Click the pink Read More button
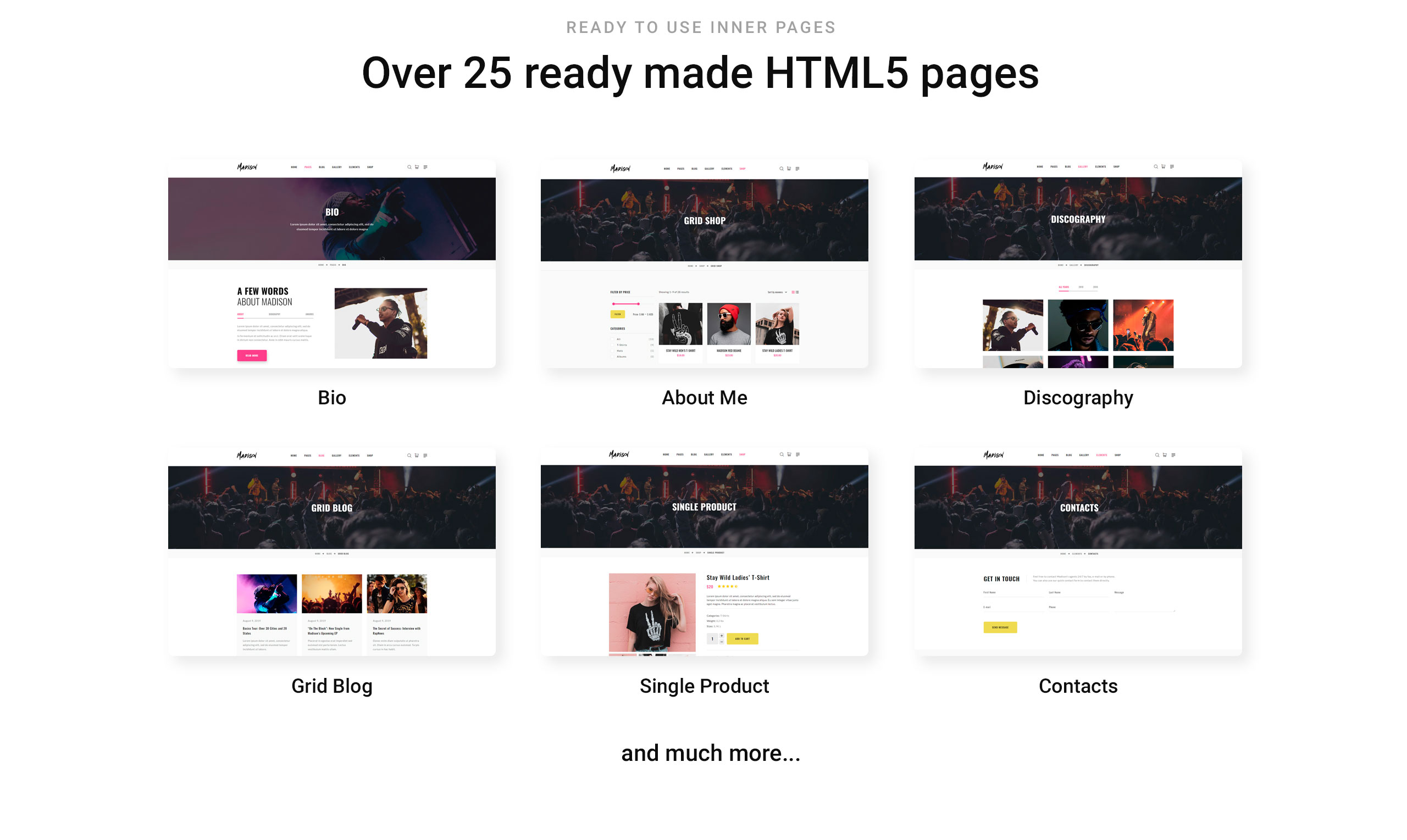Image resolution: width=1407 pixels, height=840 pixels. click(252, 356)
